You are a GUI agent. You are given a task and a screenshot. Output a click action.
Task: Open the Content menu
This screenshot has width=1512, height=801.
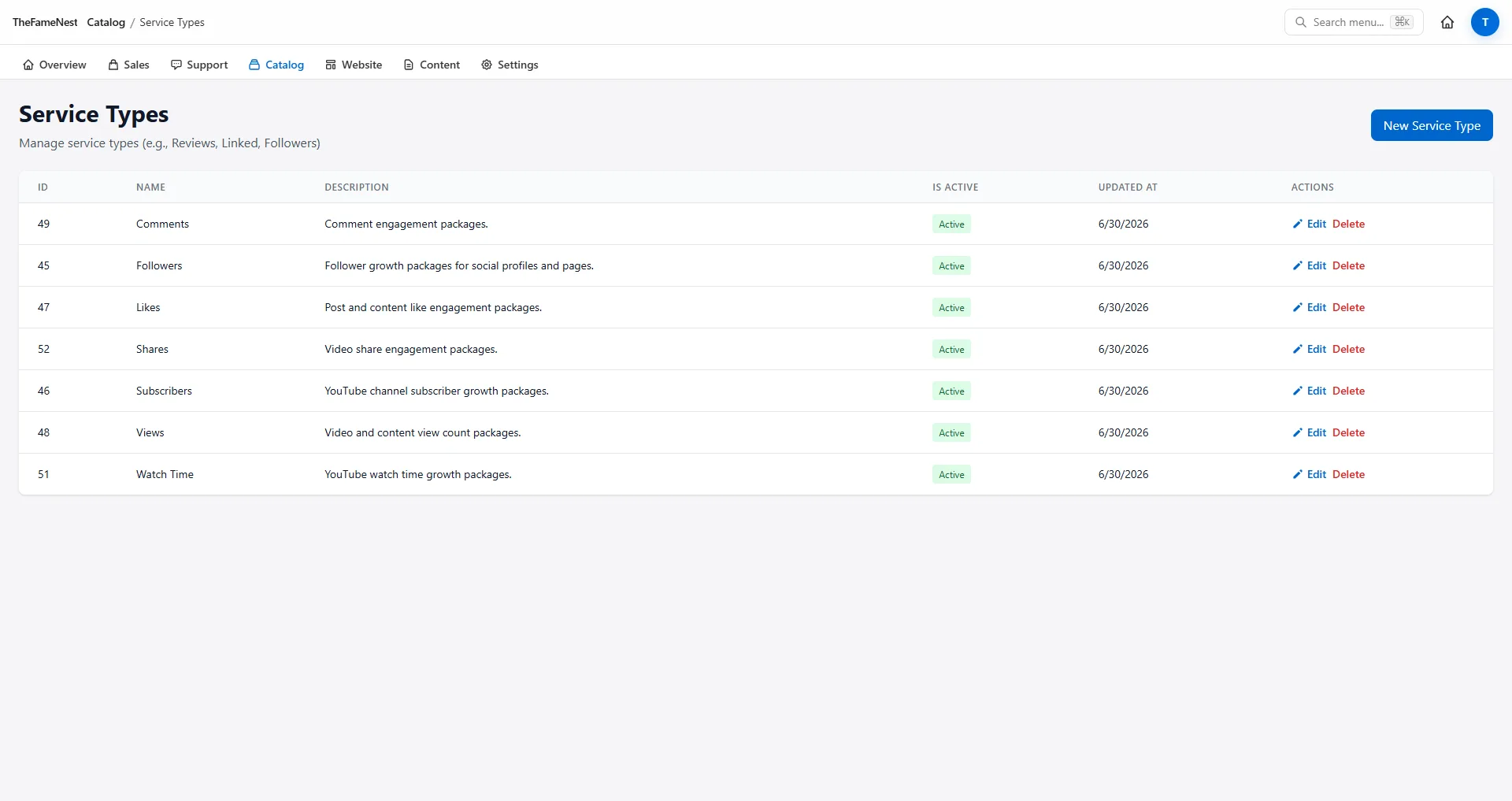pyautogui.click(x=432, y=65)
